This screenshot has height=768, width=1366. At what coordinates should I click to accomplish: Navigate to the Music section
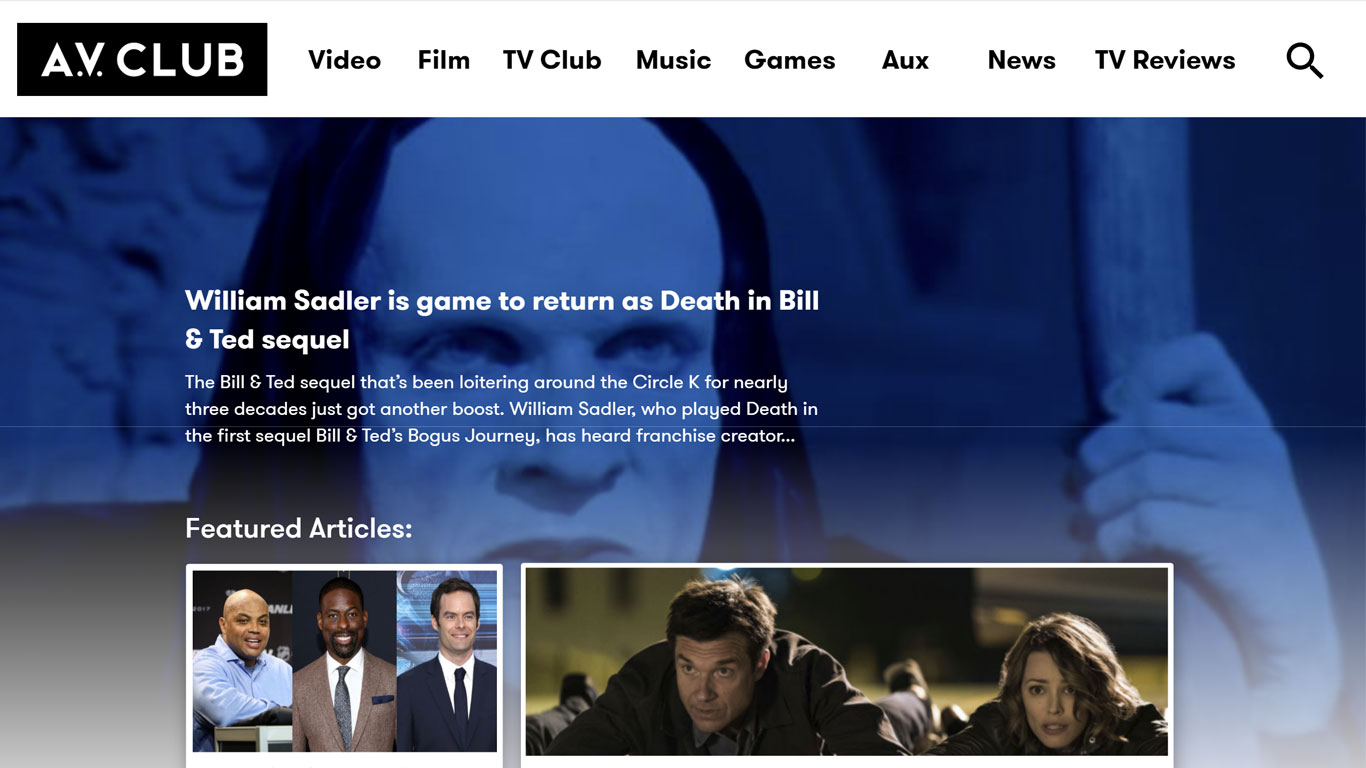[673, 60]
